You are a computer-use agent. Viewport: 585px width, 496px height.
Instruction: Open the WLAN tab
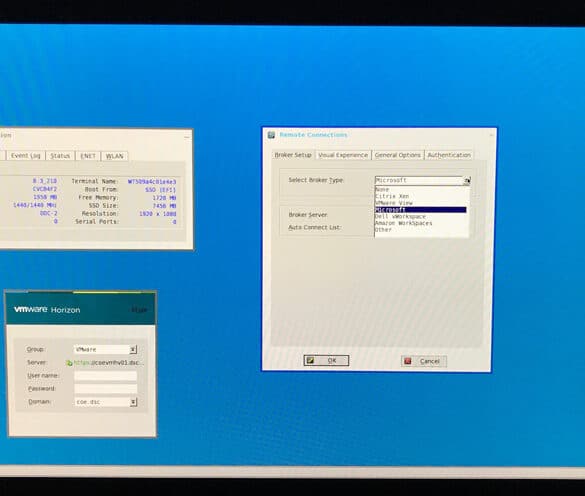tap(115, 156)
